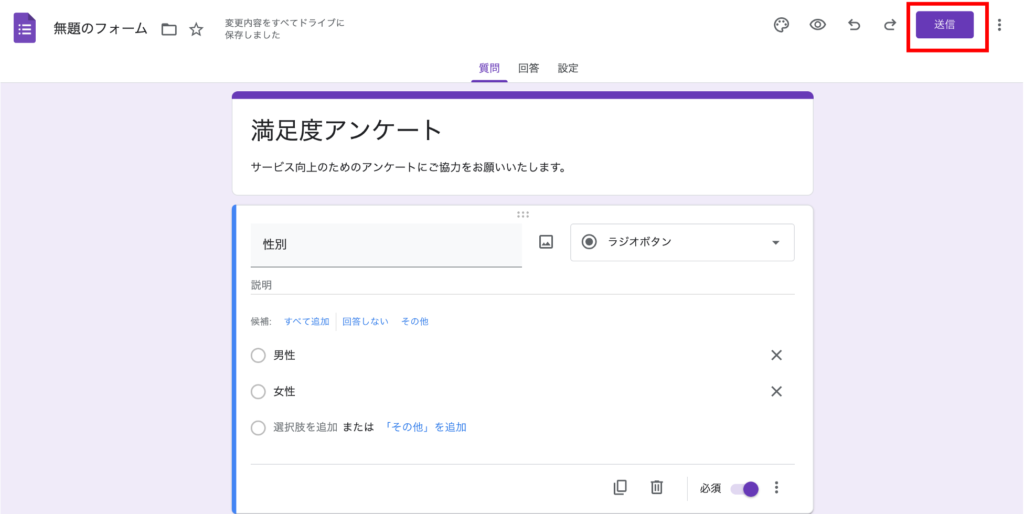Screen dimensions: 1024x514
Task: Click the 満足度アンケート form title
Action: coord(347,131)
